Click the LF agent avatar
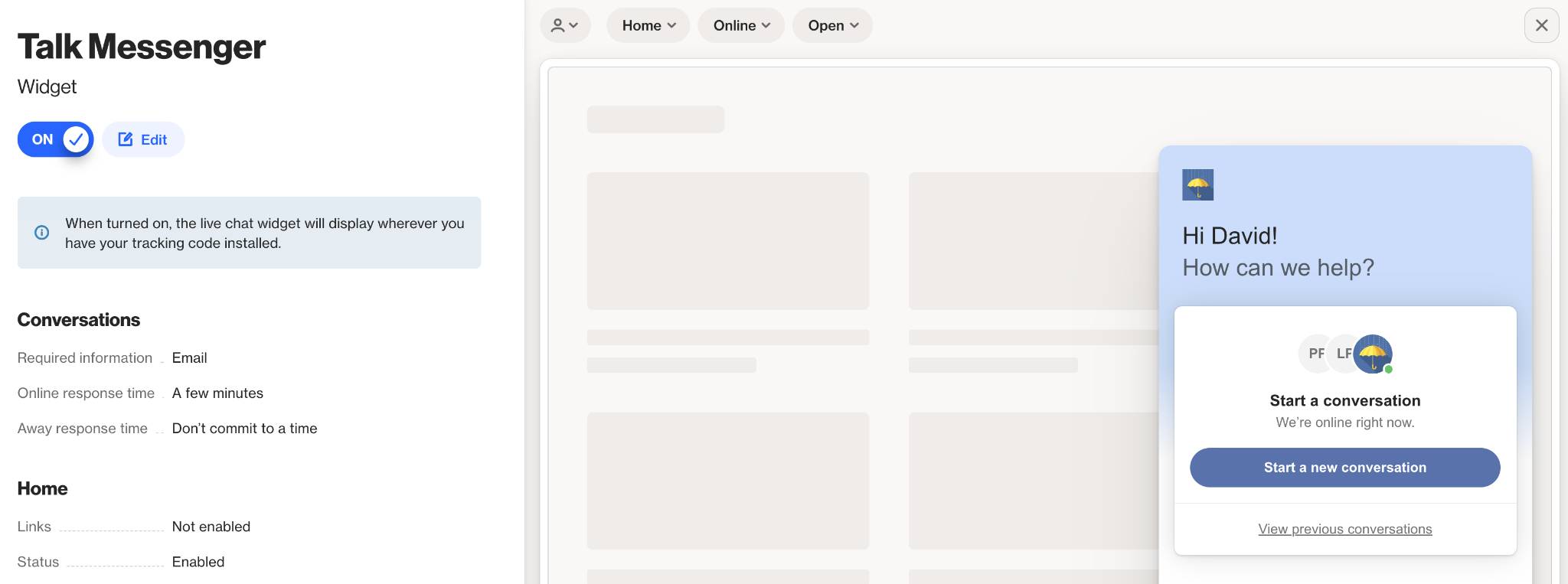This screenshot has height=584, width=1568. [x=1341, y=354]
